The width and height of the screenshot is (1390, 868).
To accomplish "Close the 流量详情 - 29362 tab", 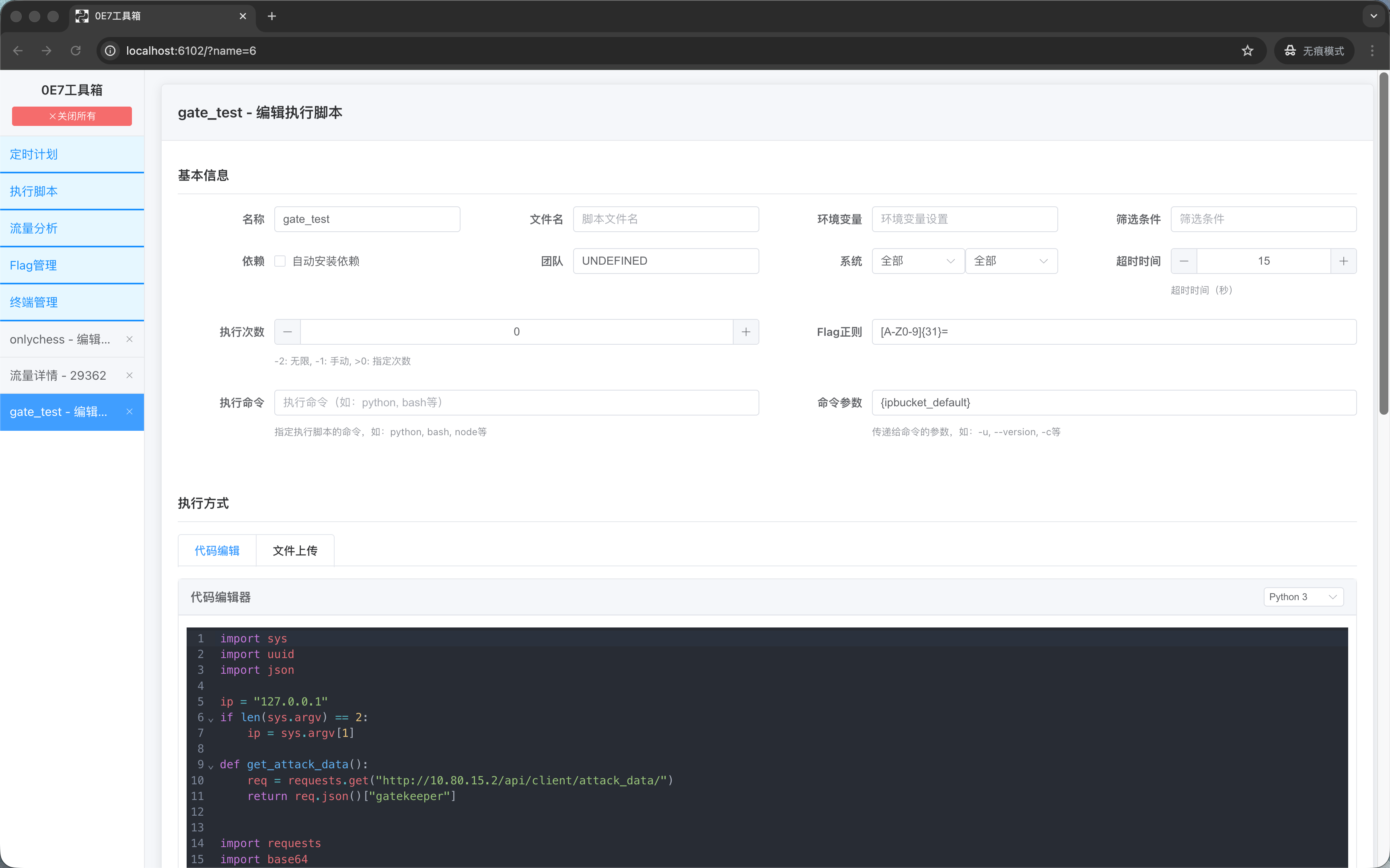I will 129,375.
